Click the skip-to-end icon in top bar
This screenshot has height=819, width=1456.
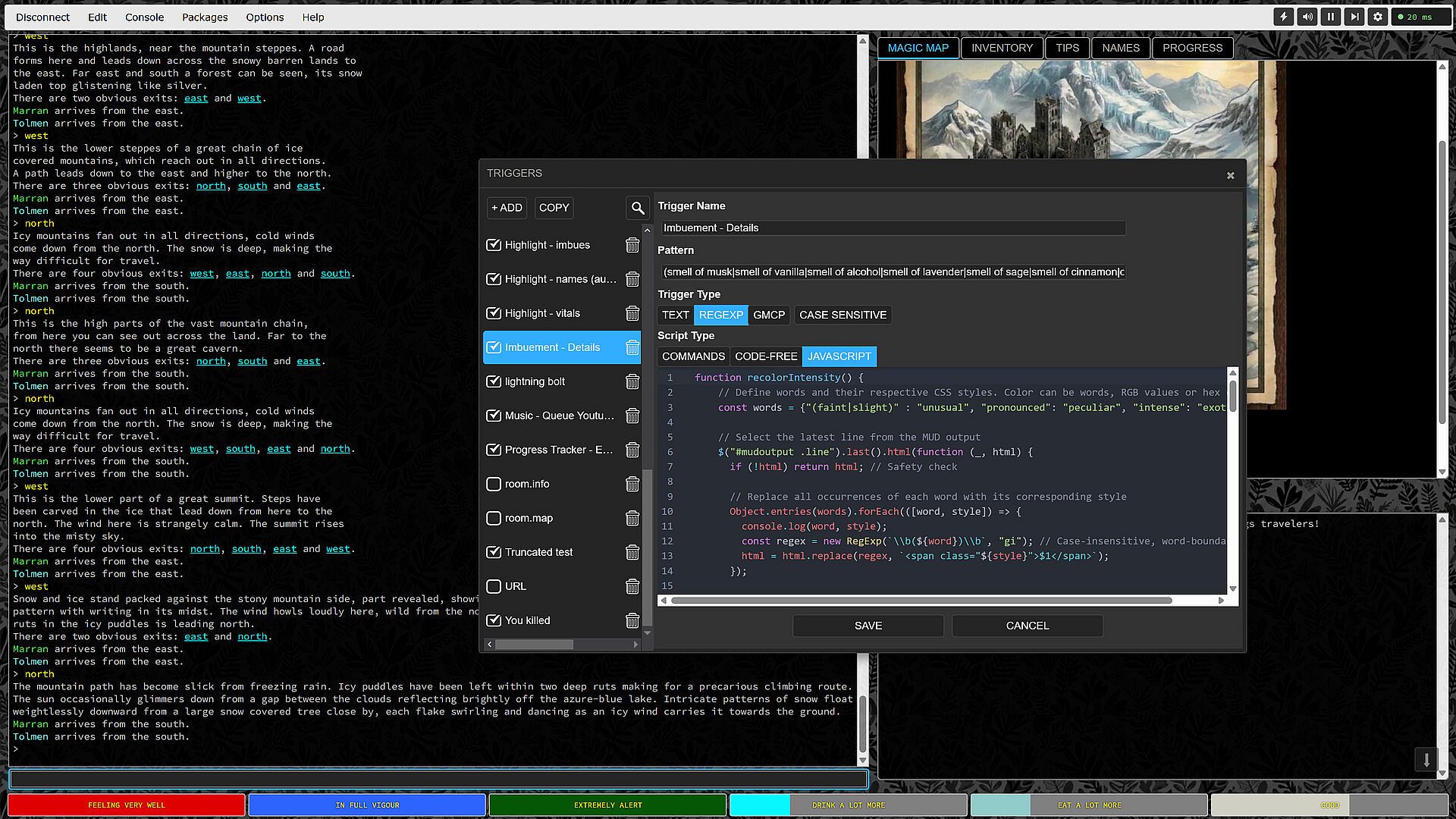coord(1354,17)
